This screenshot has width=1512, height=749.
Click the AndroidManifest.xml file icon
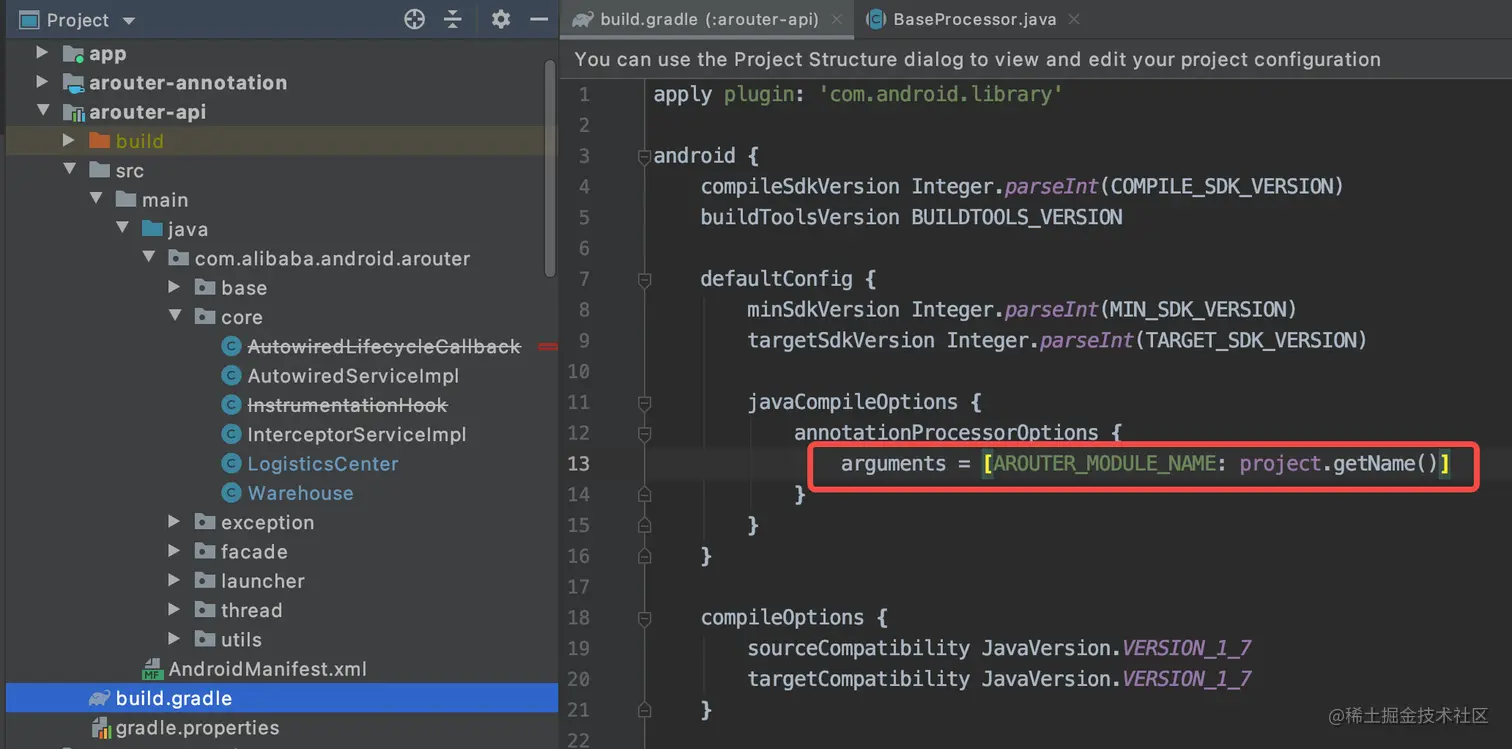tap(152, 669)
